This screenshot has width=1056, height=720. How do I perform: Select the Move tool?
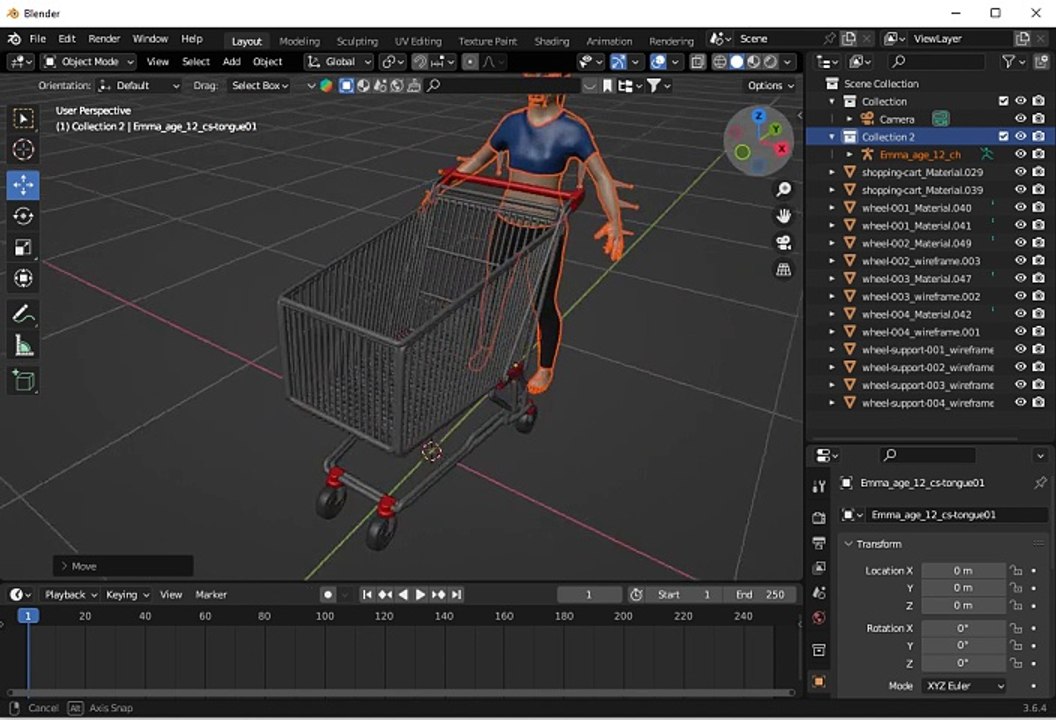(x=24, y=185)
